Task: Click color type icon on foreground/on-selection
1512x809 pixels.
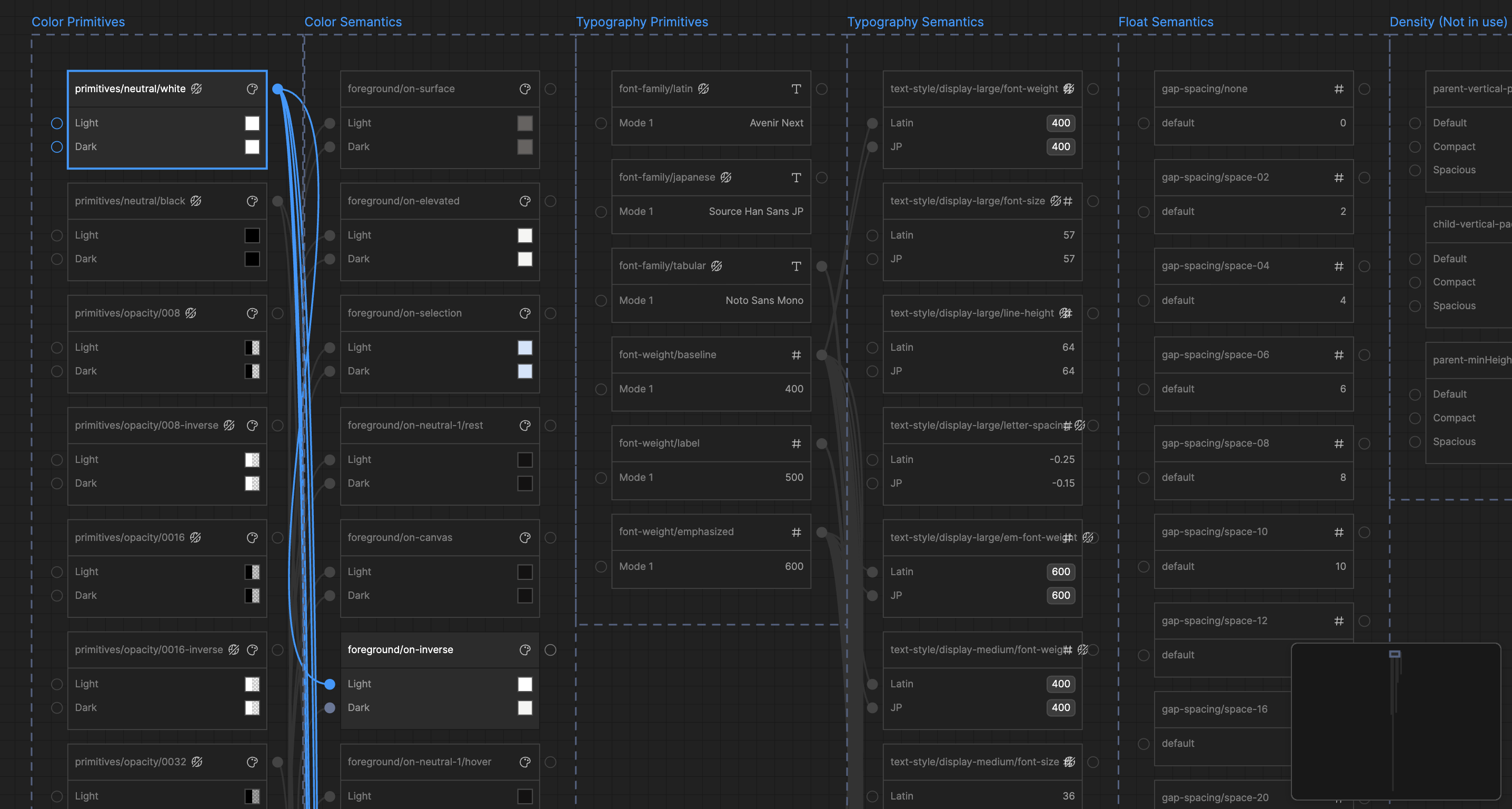Action: click(525, 313)
